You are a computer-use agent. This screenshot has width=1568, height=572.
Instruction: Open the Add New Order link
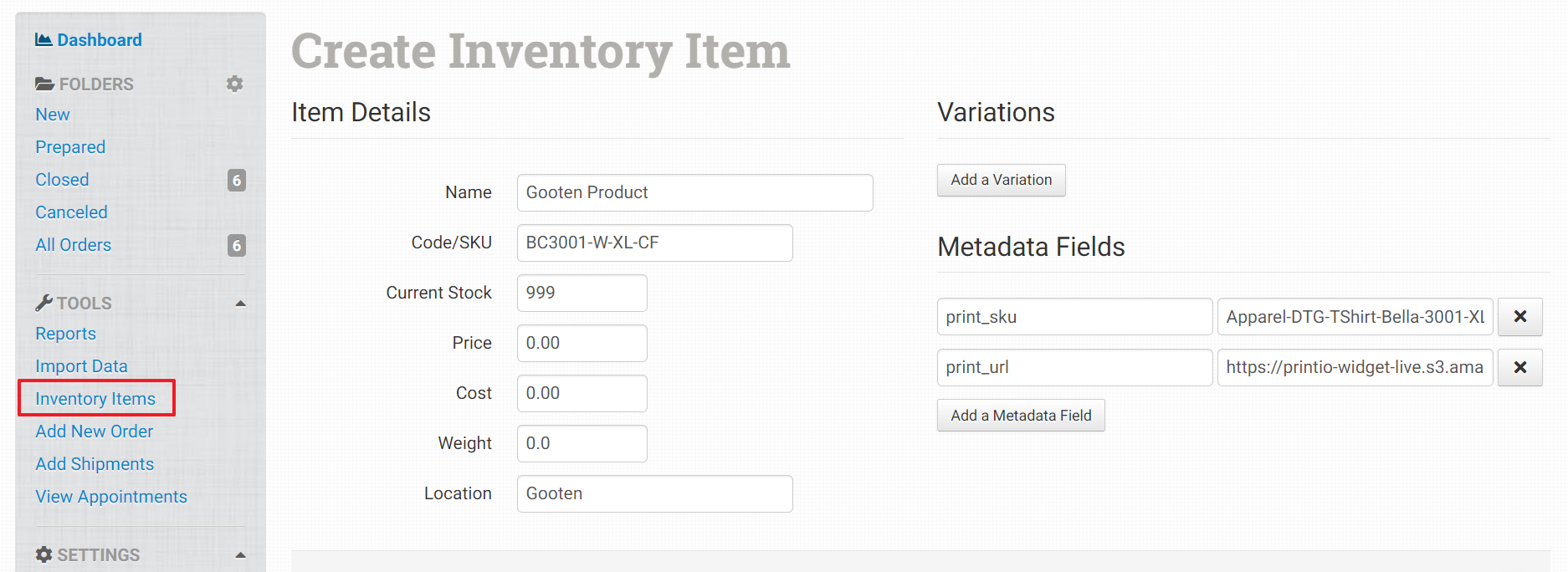[95, 432]
